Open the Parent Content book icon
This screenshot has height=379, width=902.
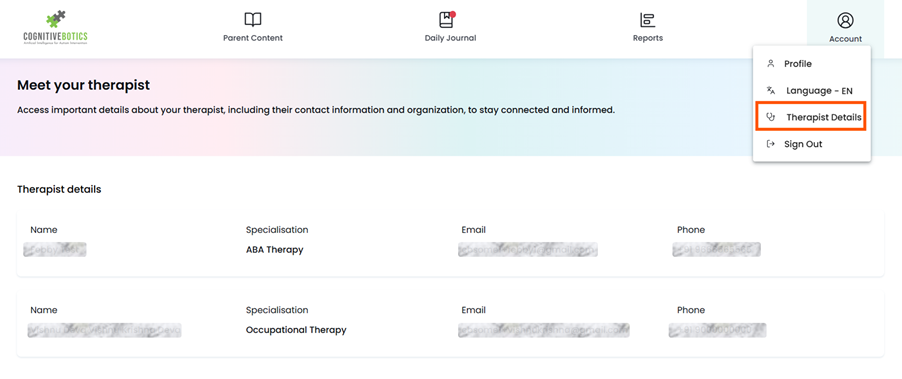pyautogui.click(x=253, y=20)
